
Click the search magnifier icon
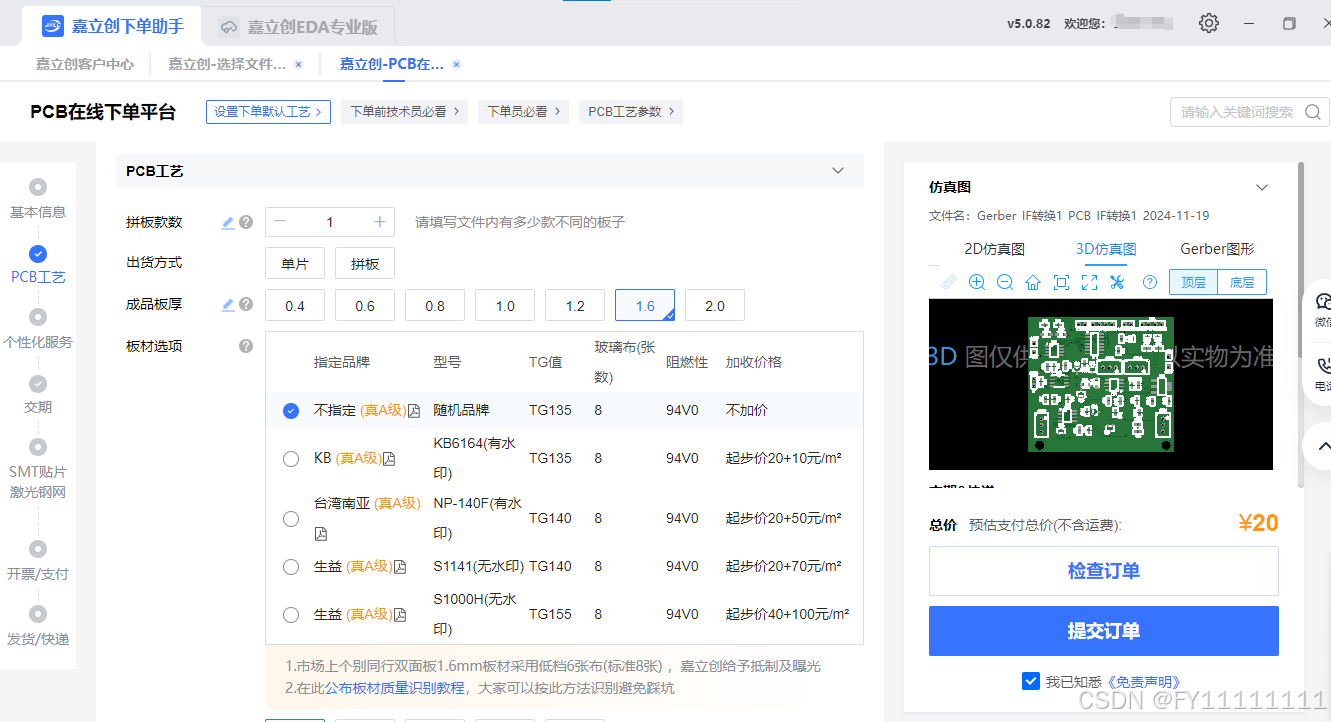coord(1314,112)
